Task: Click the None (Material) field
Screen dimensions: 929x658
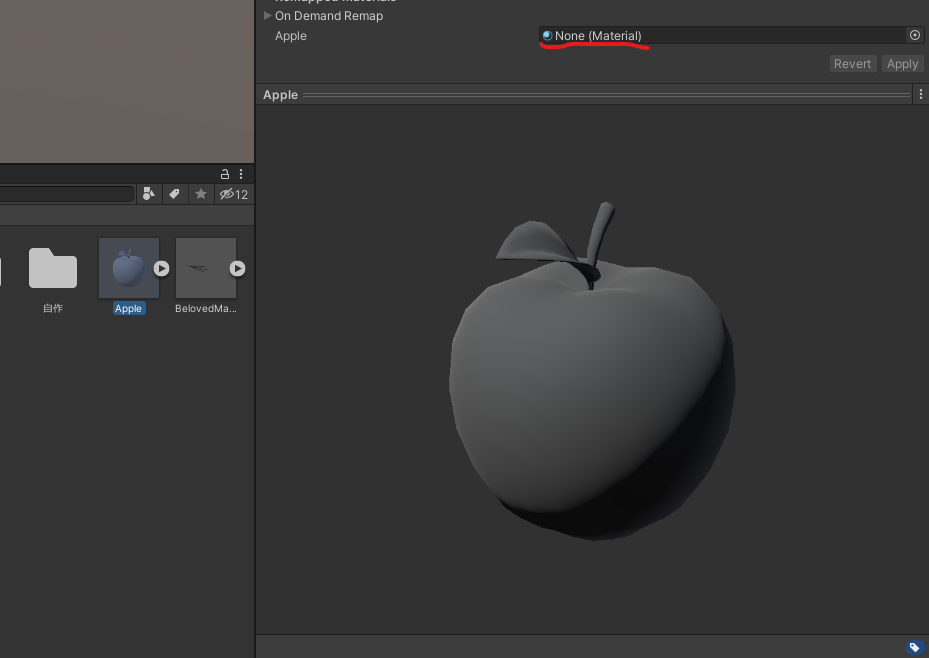Action: pyautogui.click(x=724, y=36)
